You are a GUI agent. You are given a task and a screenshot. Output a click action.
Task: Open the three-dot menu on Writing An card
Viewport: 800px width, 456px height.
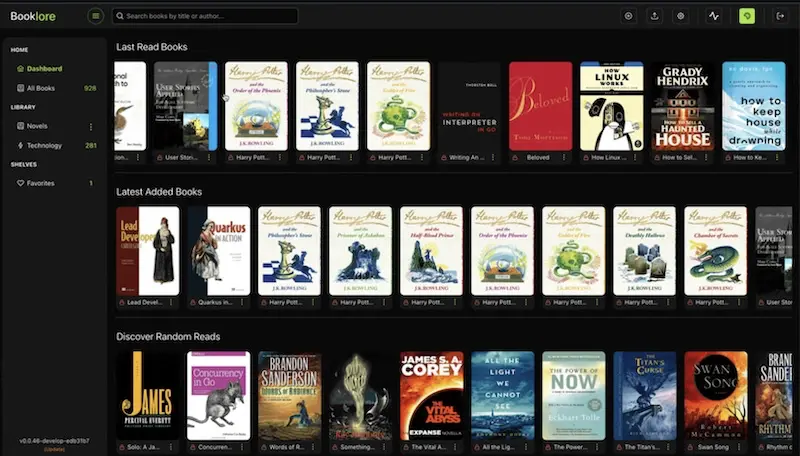(x=493, y=158)
